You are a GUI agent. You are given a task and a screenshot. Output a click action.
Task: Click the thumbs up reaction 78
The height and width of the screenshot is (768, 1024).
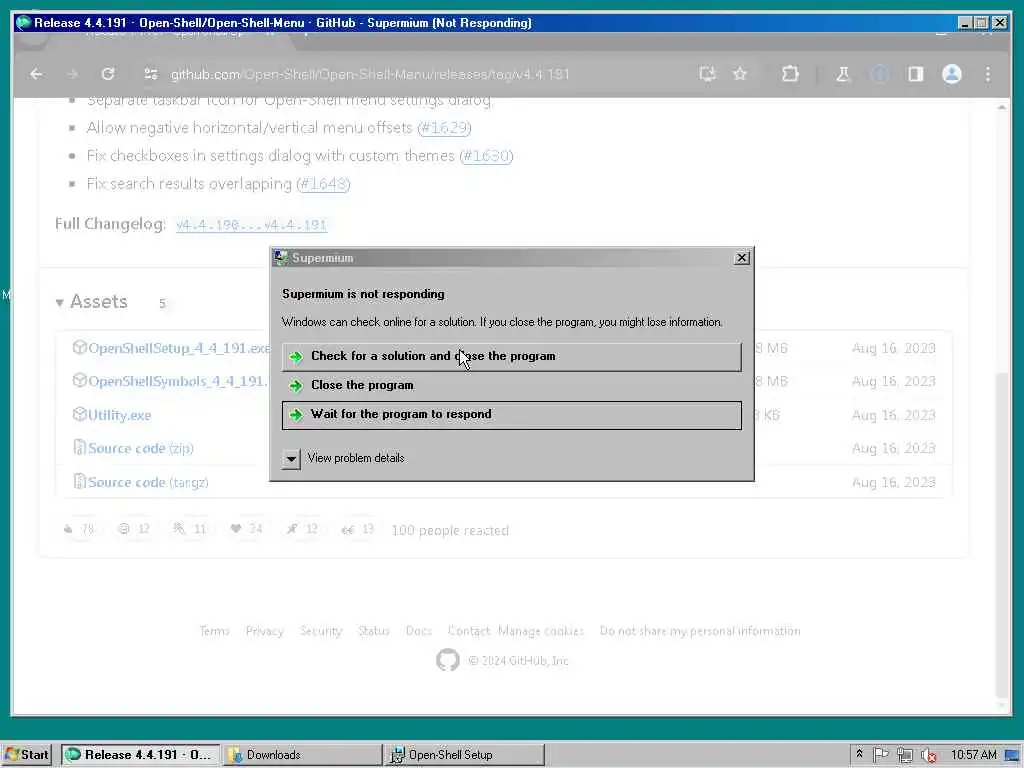(79, 529)
